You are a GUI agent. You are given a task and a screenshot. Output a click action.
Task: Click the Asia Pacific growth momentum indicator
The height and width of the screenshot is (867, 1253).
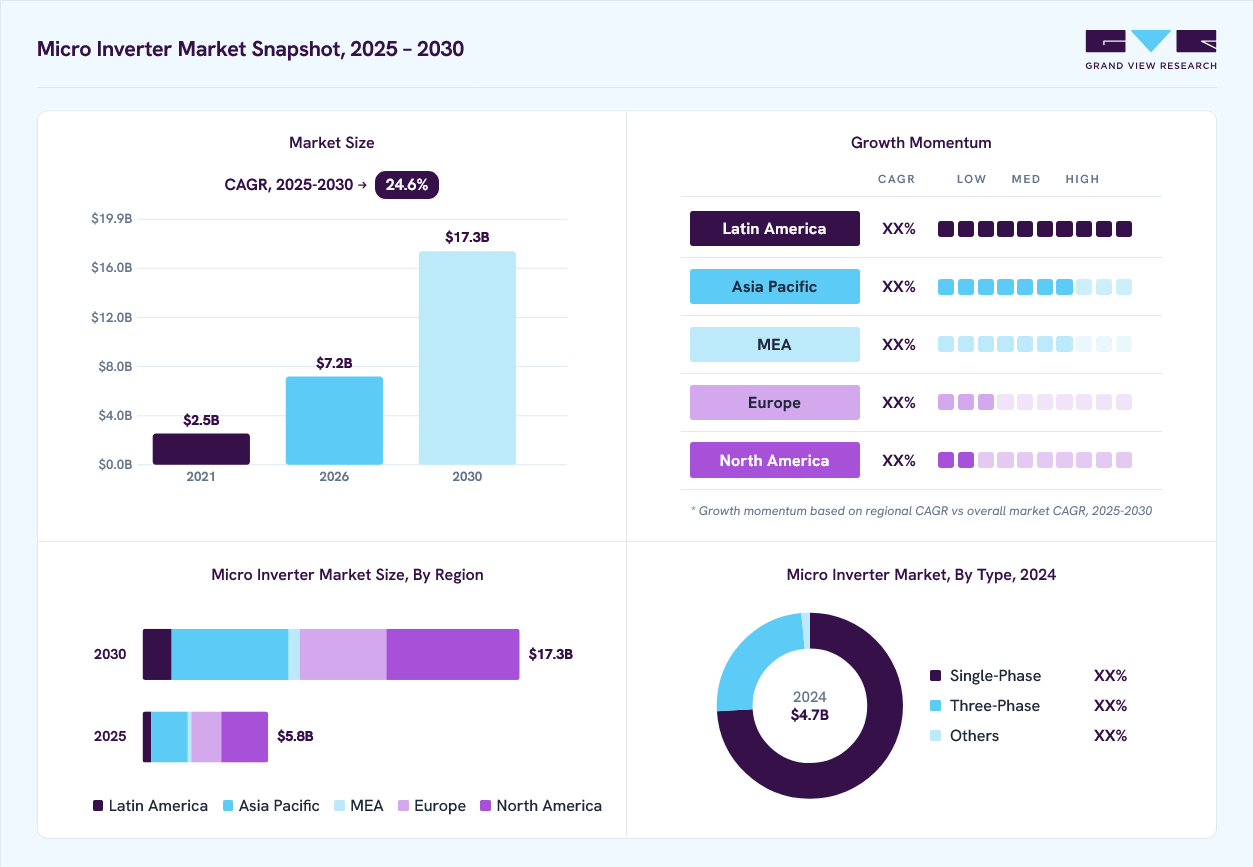(1035, 287)
